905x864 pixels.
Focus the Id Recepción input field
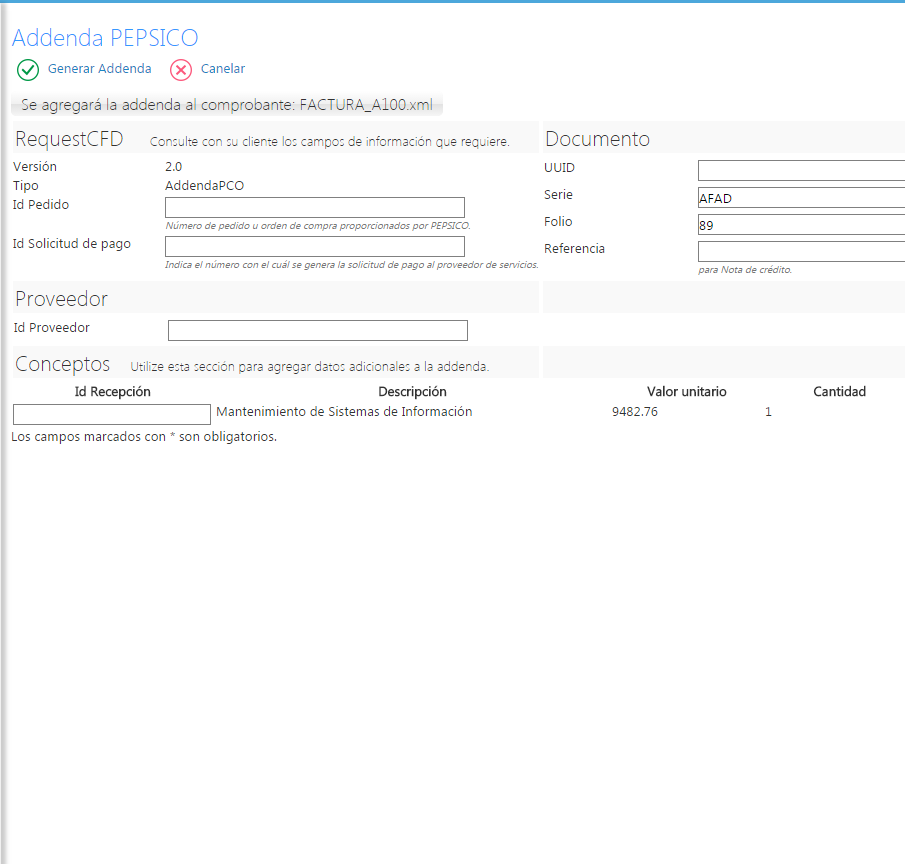pos(112,414)
